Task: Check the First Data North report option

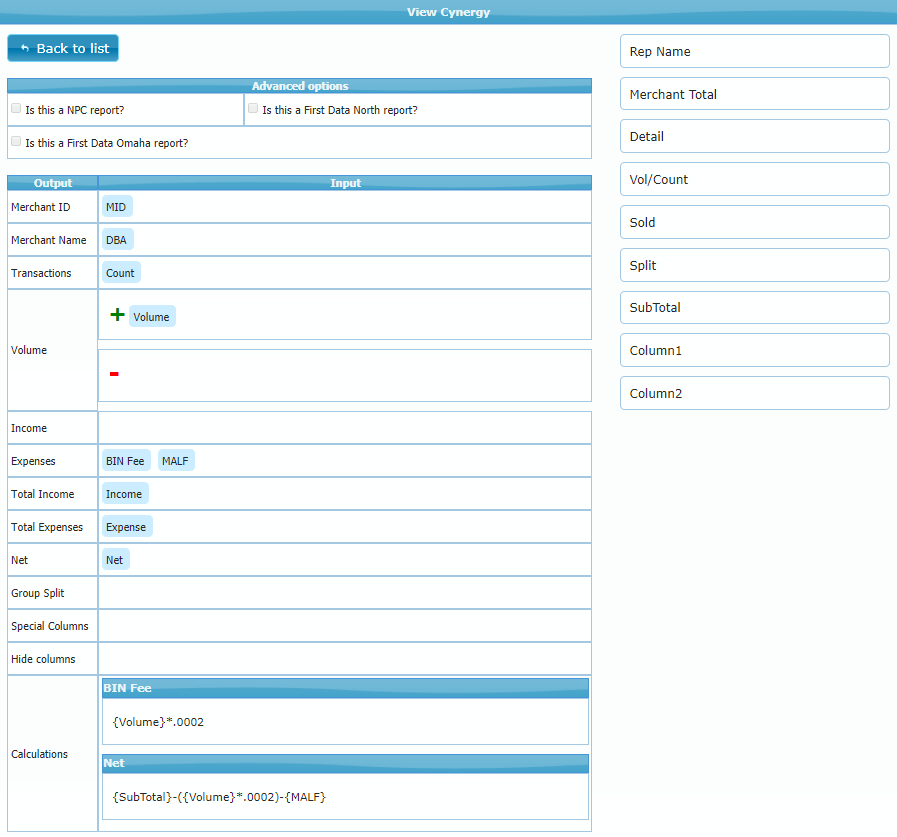Action: (x=253, y=108)
